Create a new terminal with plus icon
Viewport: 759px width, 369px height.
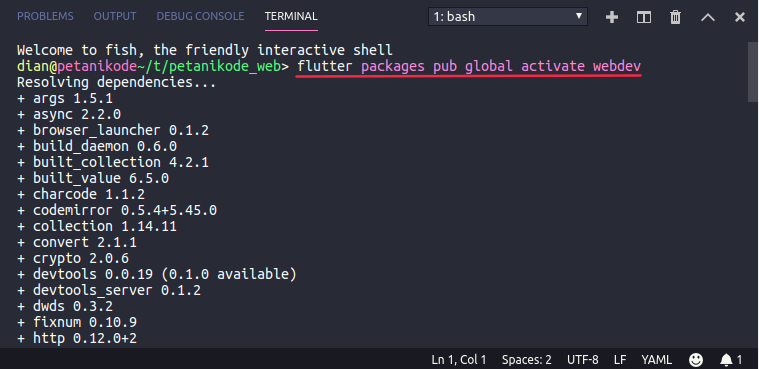tap(612, 17)
